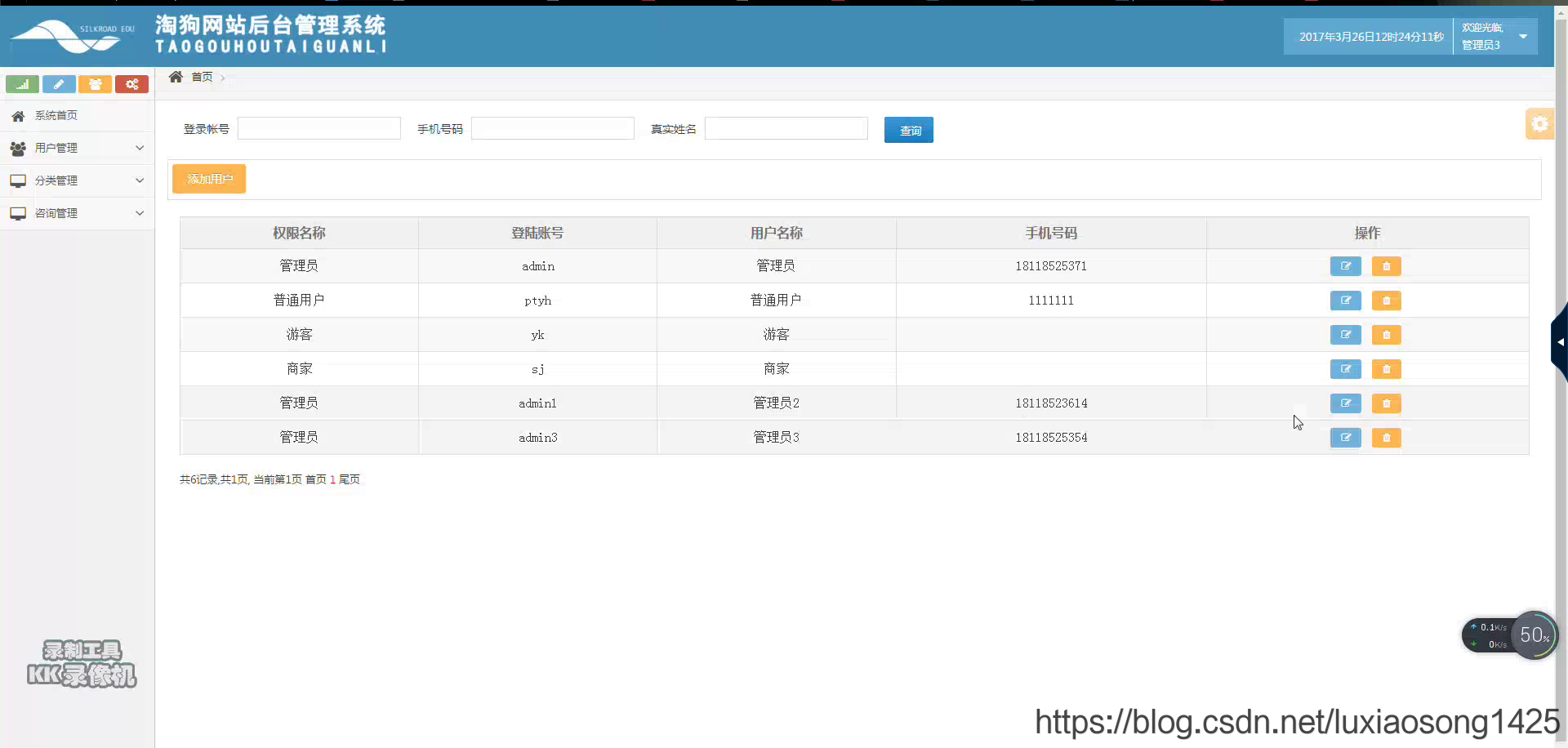Click the 添加用户 button

pos(209,179)
